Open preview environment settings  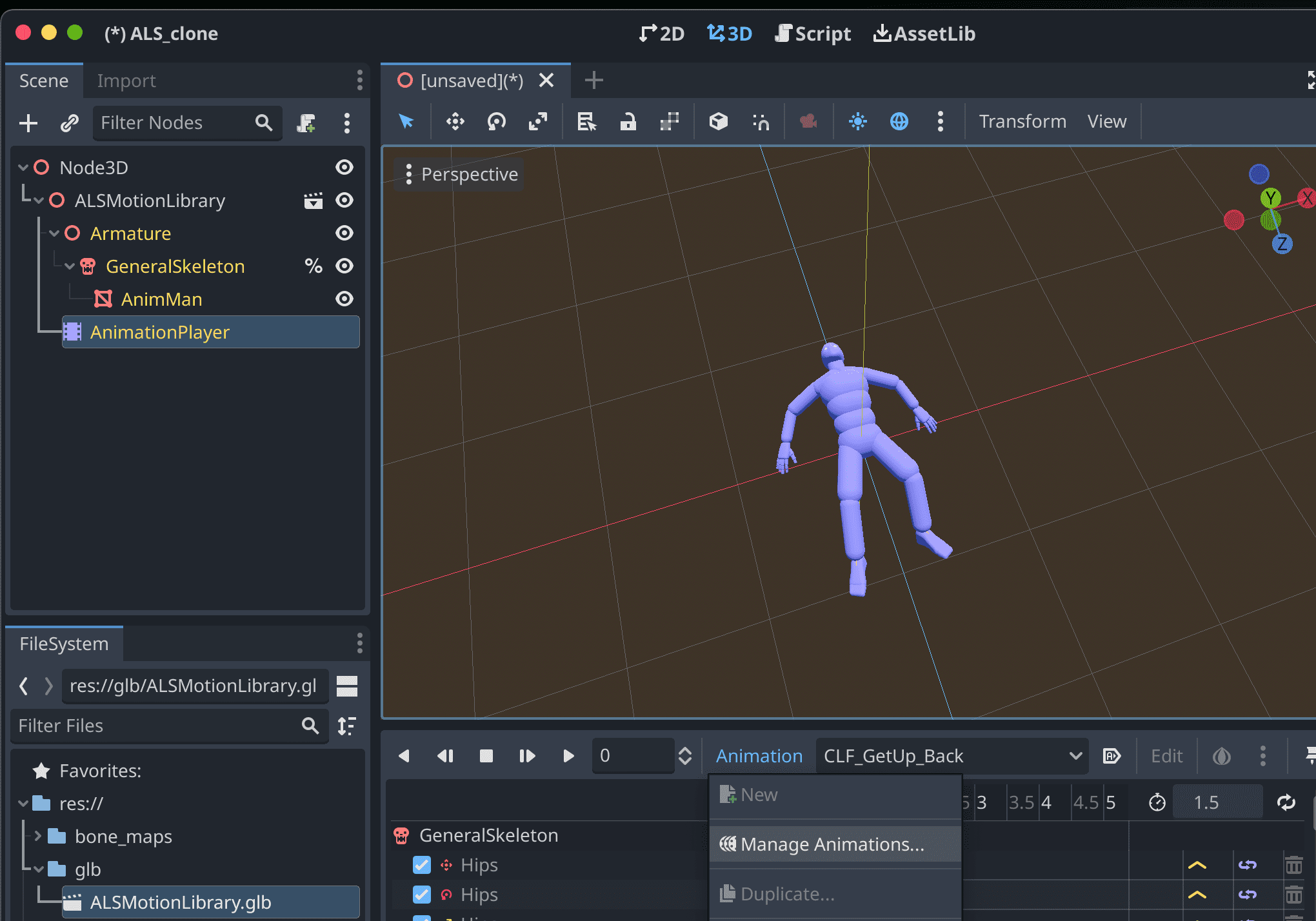899,121
